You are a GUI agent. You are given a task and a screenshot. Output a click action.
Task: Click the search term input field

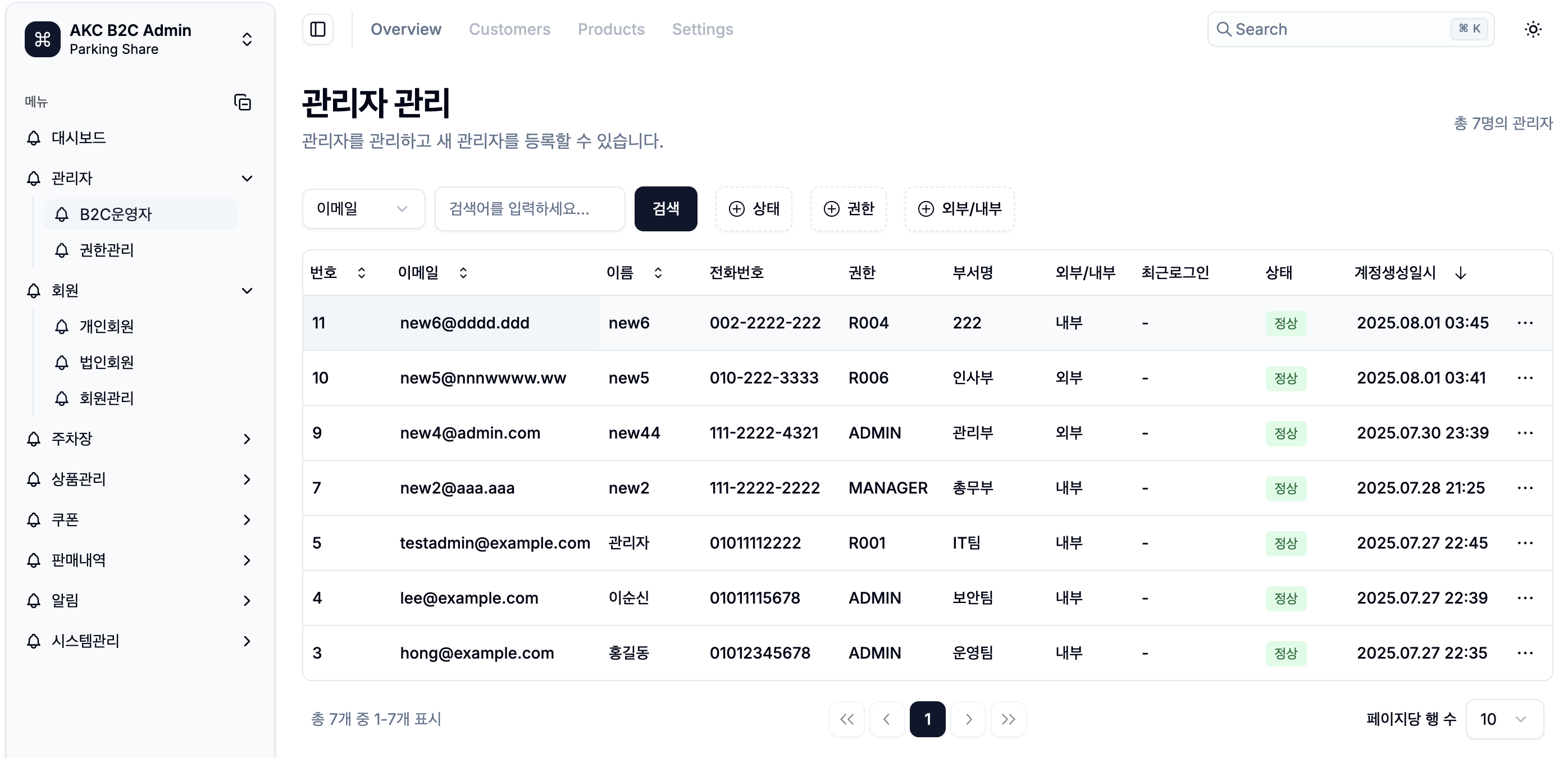[x=530, y=209]
